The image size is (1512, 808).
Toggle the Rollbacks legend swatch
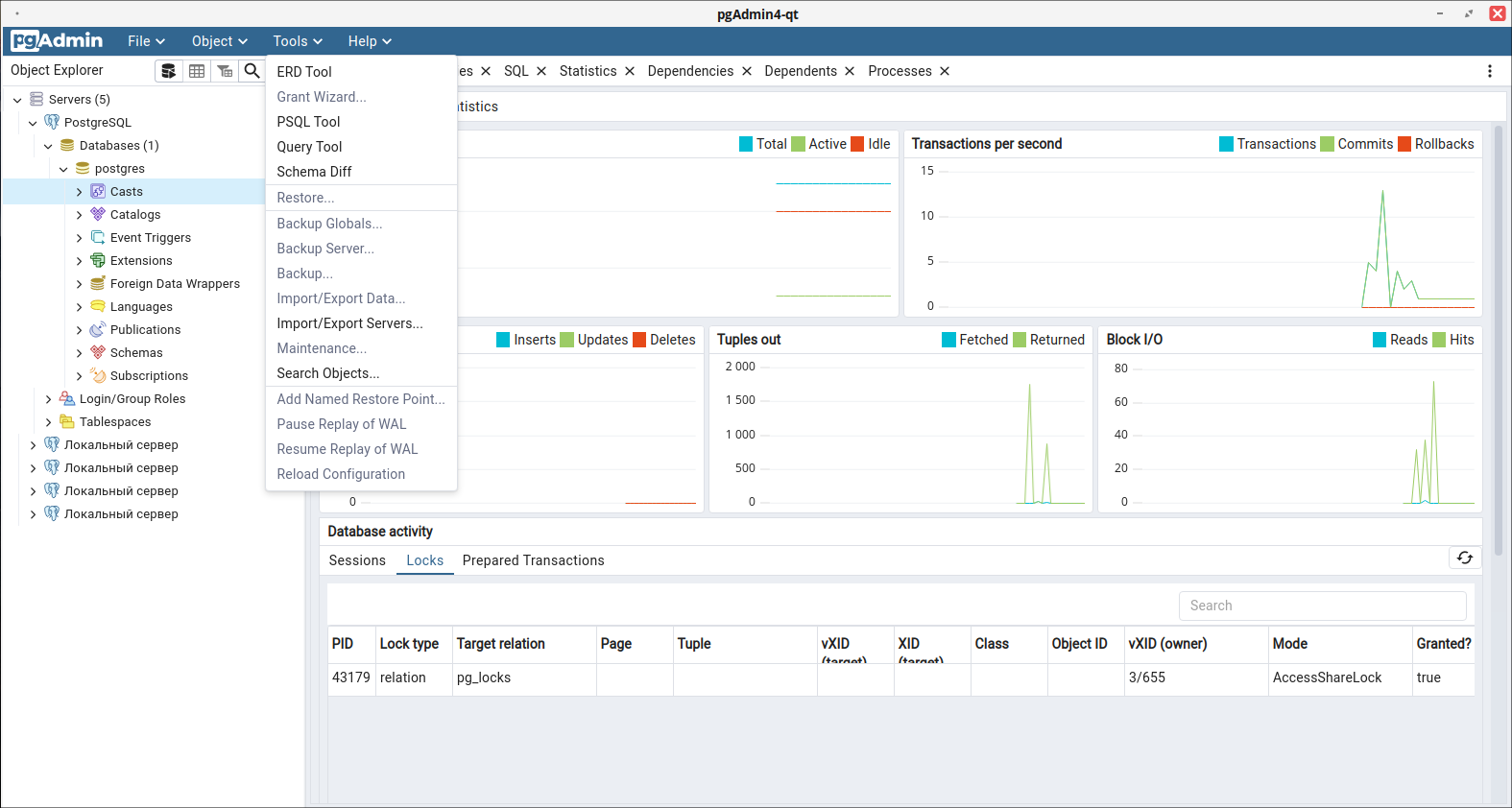(1404, 144)
